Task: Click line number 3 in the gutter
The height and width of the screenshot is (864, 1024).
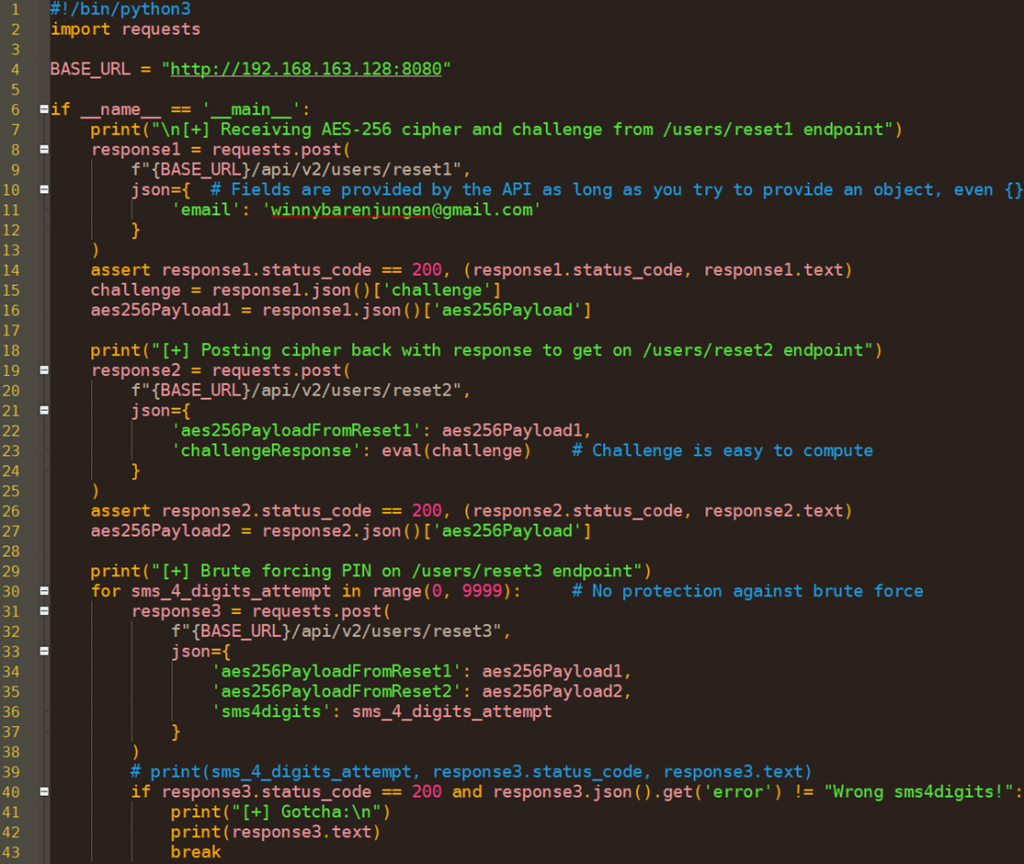Action: (x=16, y=50)
